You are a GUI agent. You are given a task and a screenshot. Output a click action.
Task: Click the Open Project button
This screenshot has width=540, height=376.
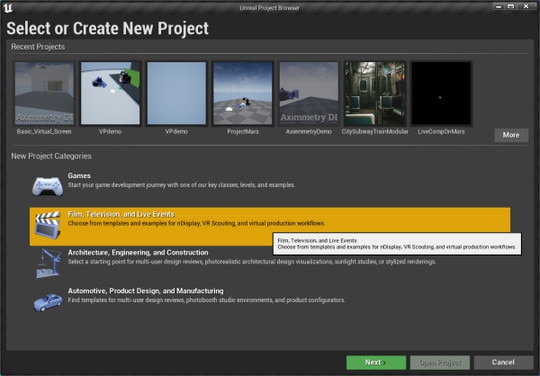[x=440, y=363]
